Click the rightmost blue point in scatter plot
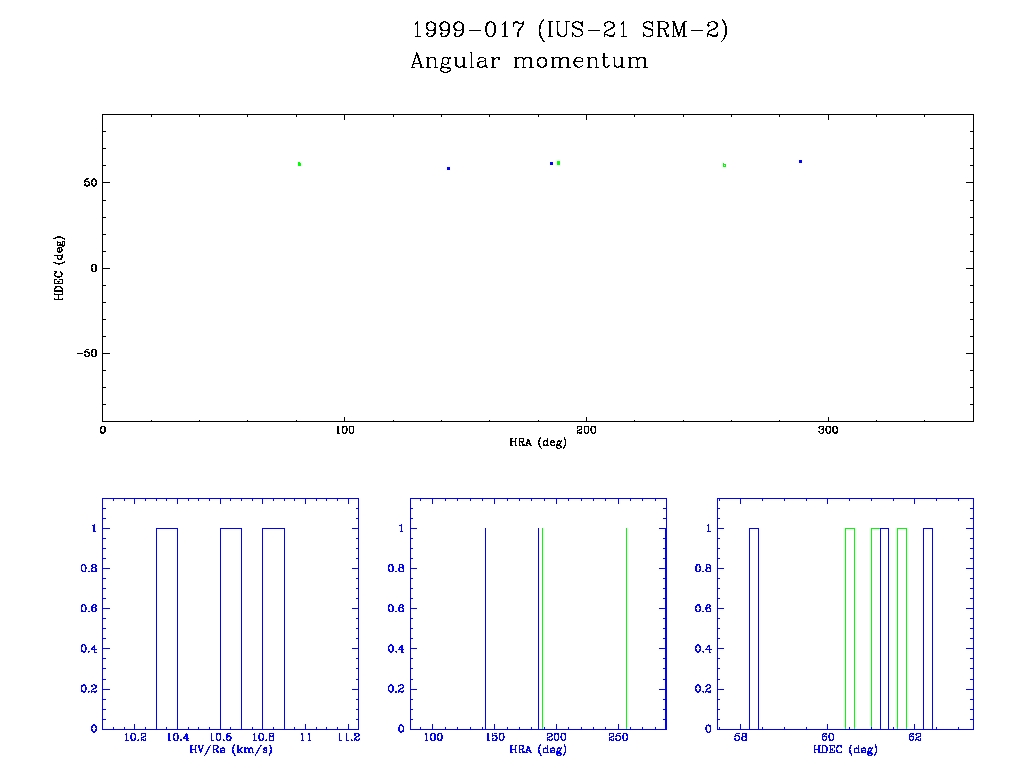The width and height of the screenshot is (1024, 768). [x=800, y=161]
